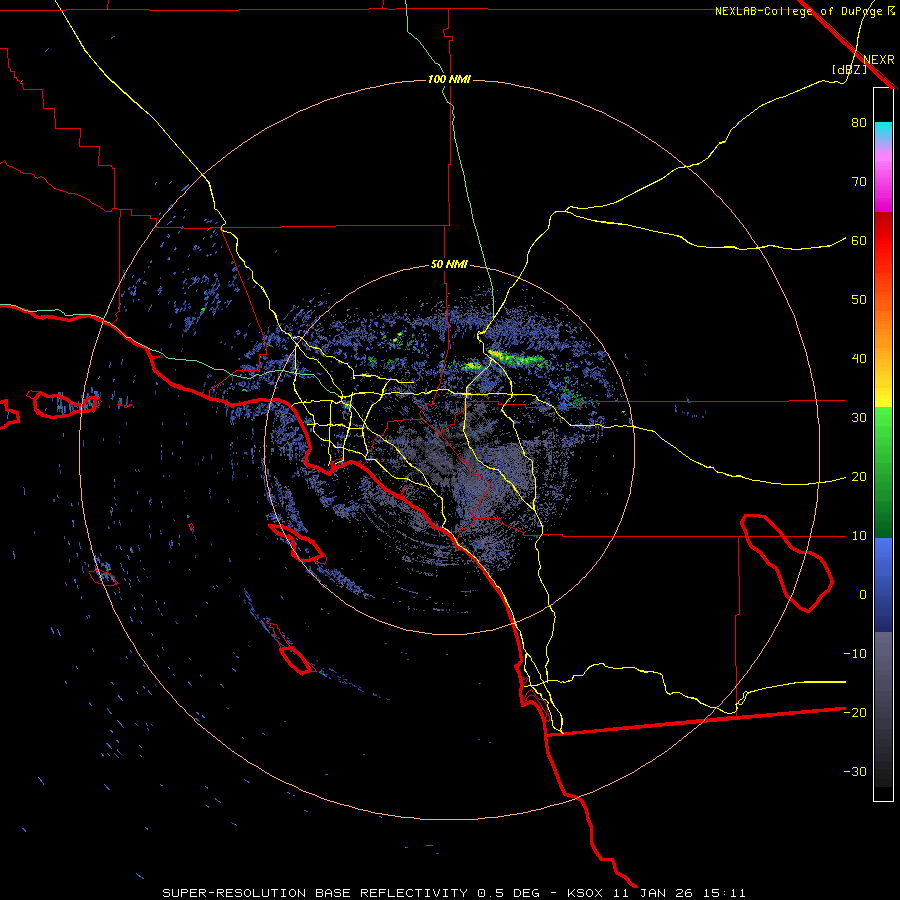Screen dimensions: 900x900
Task: Click the 80 value on dBZ scale
Action: (x=859, y=123)
